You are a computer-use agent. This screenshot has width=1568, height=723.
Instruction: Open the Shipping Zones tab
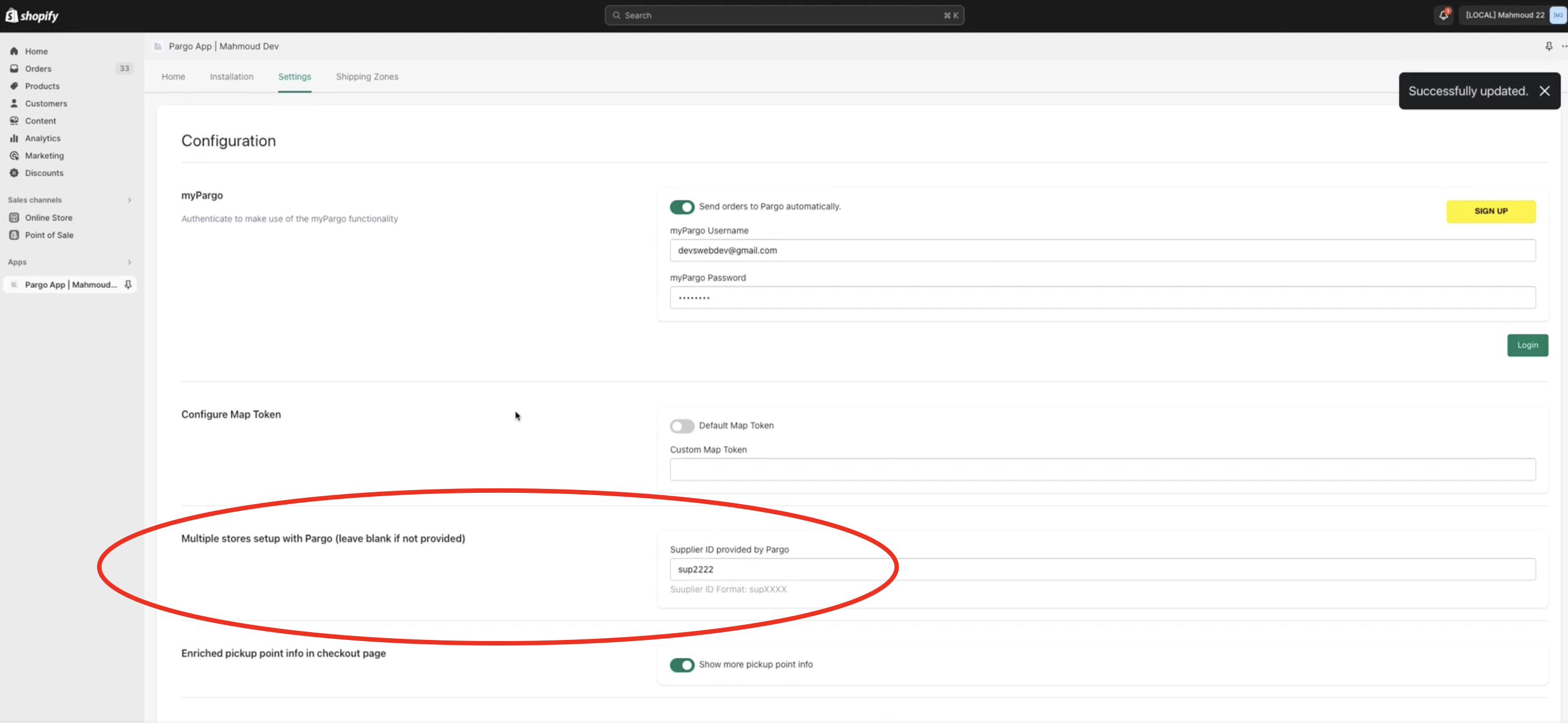coord(367,77)
